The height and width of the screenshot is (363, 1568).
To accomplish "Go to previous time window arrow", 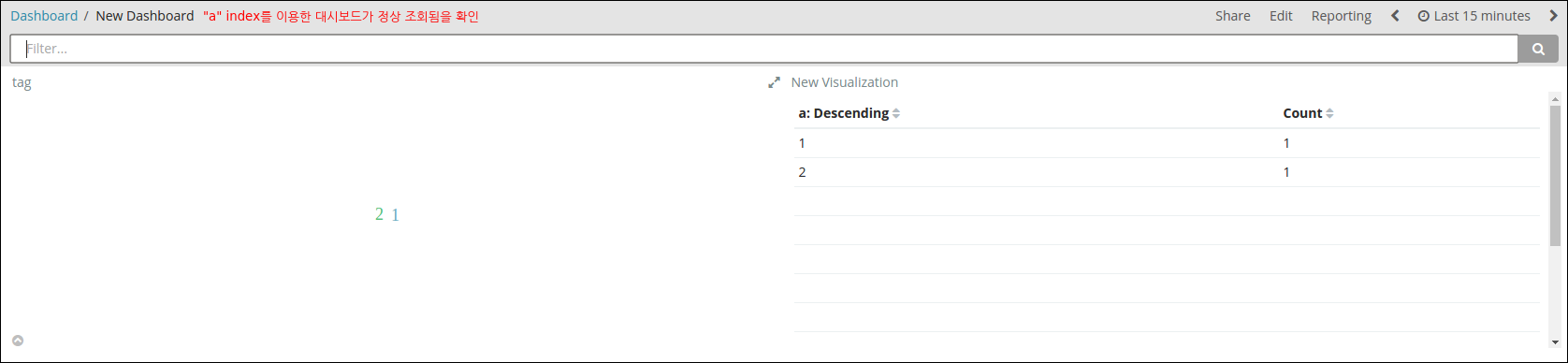I will [x=1394, y=16].
